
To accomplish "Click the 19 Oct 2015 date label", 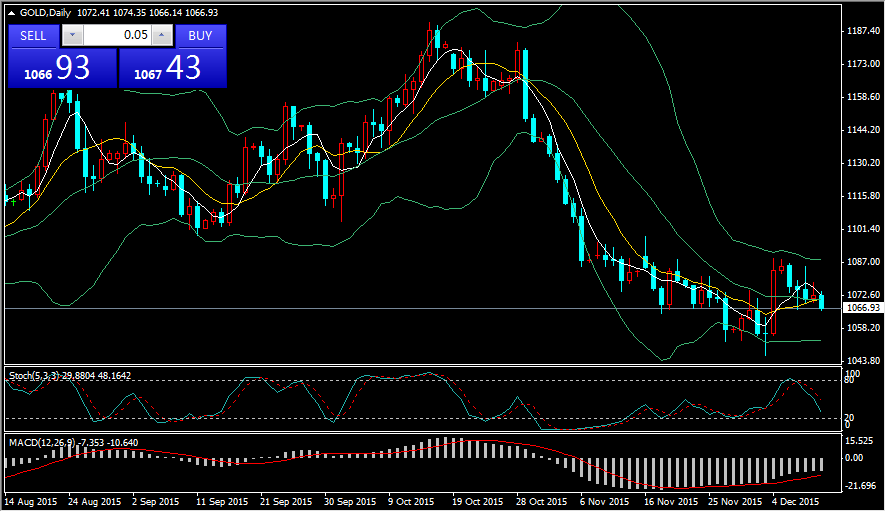I will [x=477, y=502].
